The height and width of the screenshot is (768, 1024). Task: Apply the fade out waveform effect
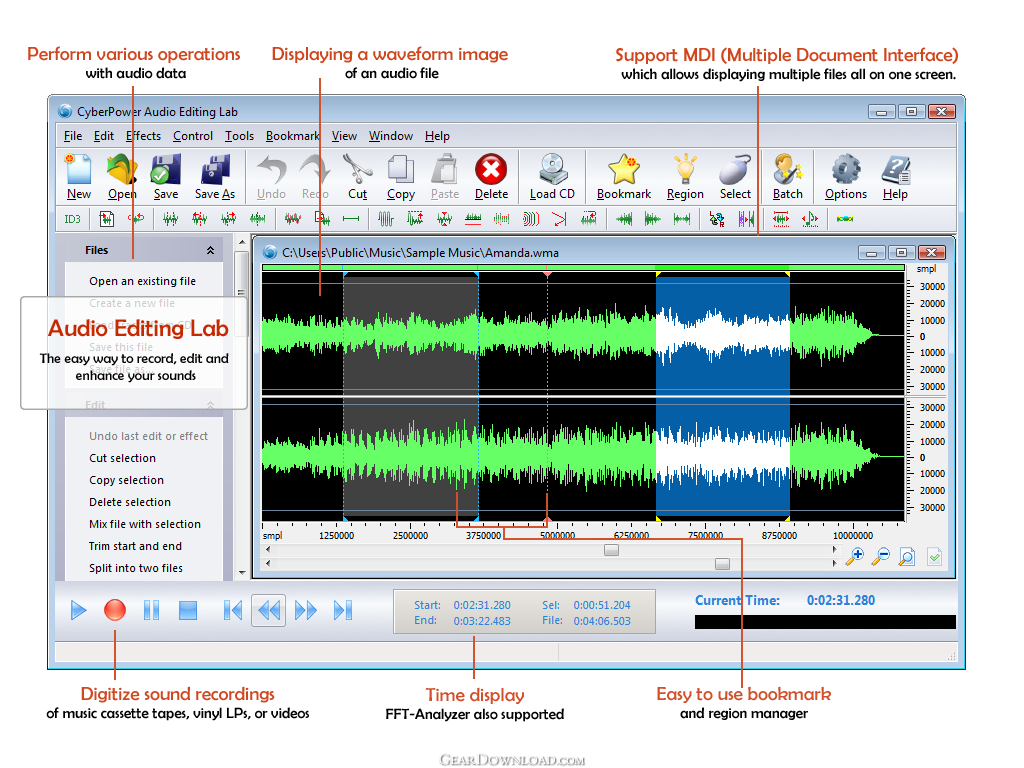(652, 219)
